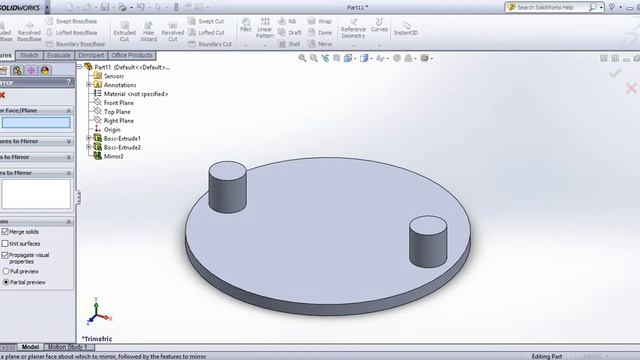
Task: Click Zoom to Fit in view toolbar
Action: [x=302, y=58]
